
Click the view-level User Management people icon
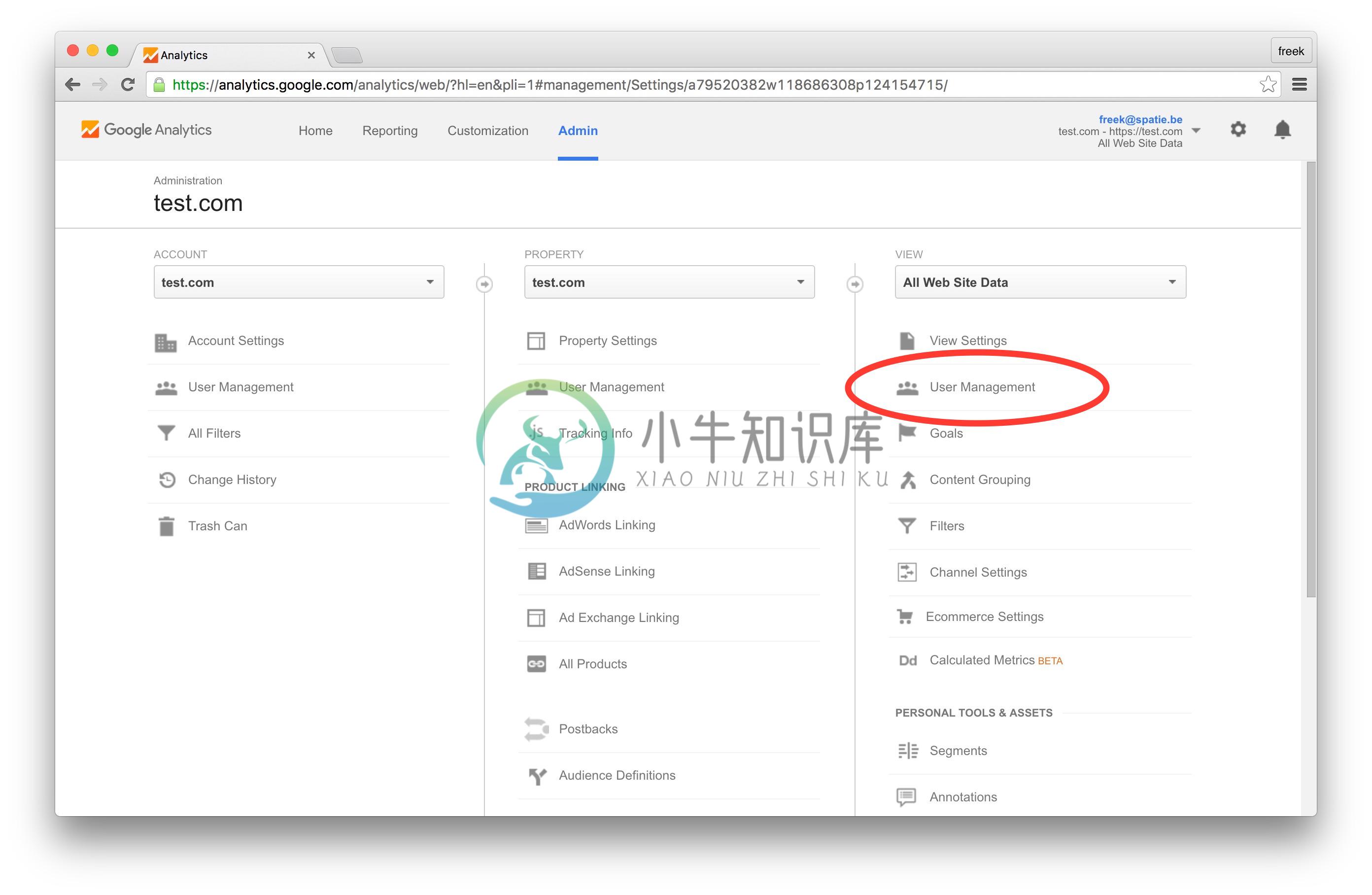907,388
